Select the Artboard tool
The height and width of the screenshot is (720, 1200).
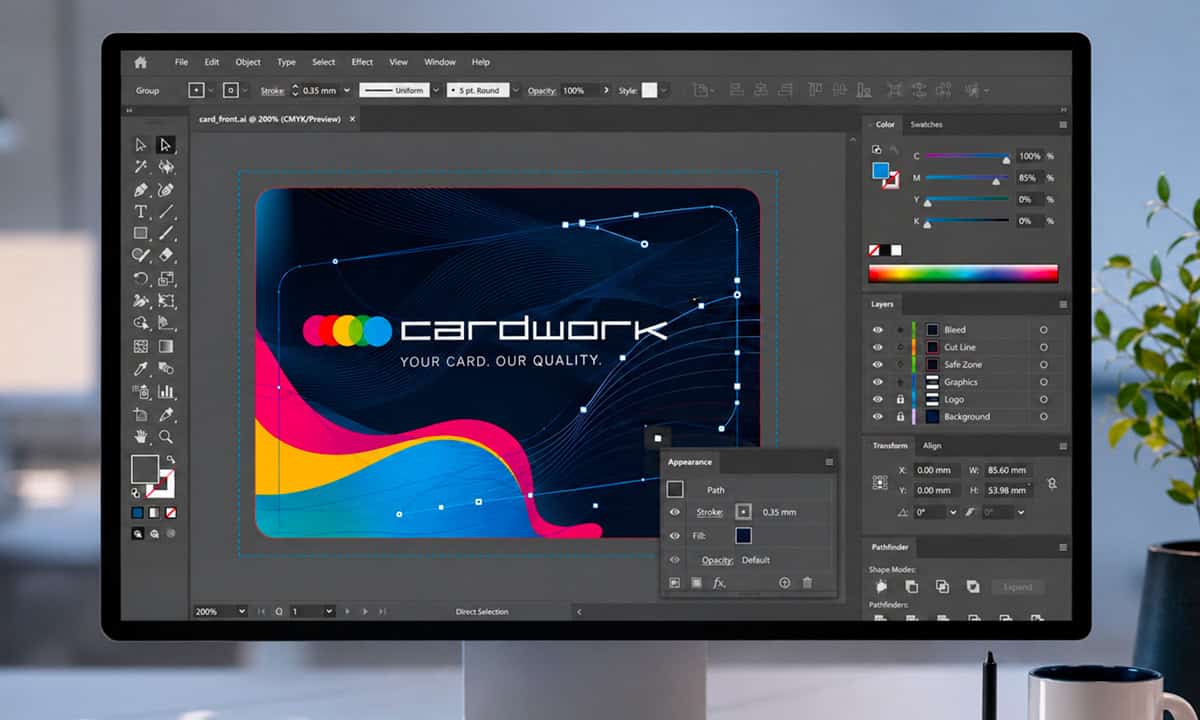tap(141, 414)
